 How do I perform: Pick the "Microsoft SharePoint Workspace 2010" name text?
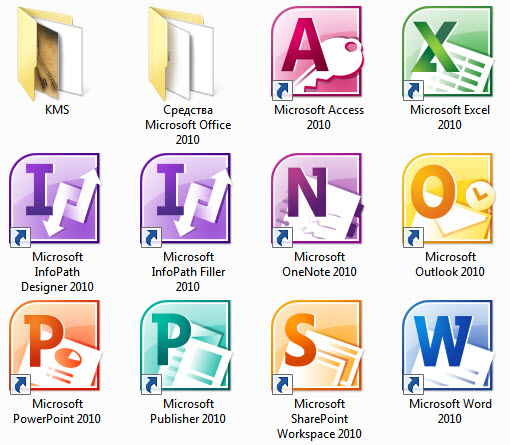pyautogui.click(x=319, y=419)
